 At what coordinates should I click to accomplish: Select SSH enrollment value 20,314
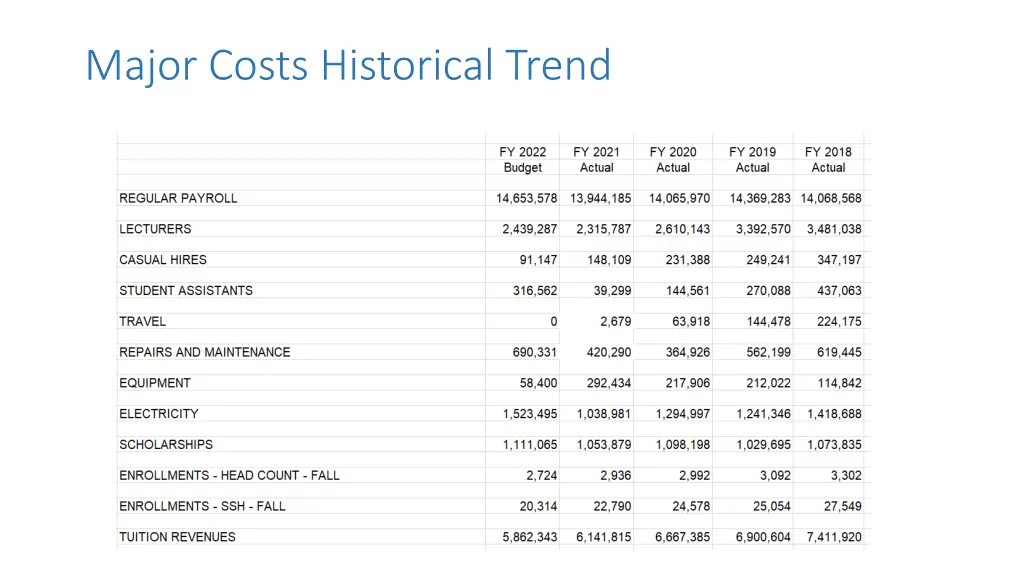[539, 506]
